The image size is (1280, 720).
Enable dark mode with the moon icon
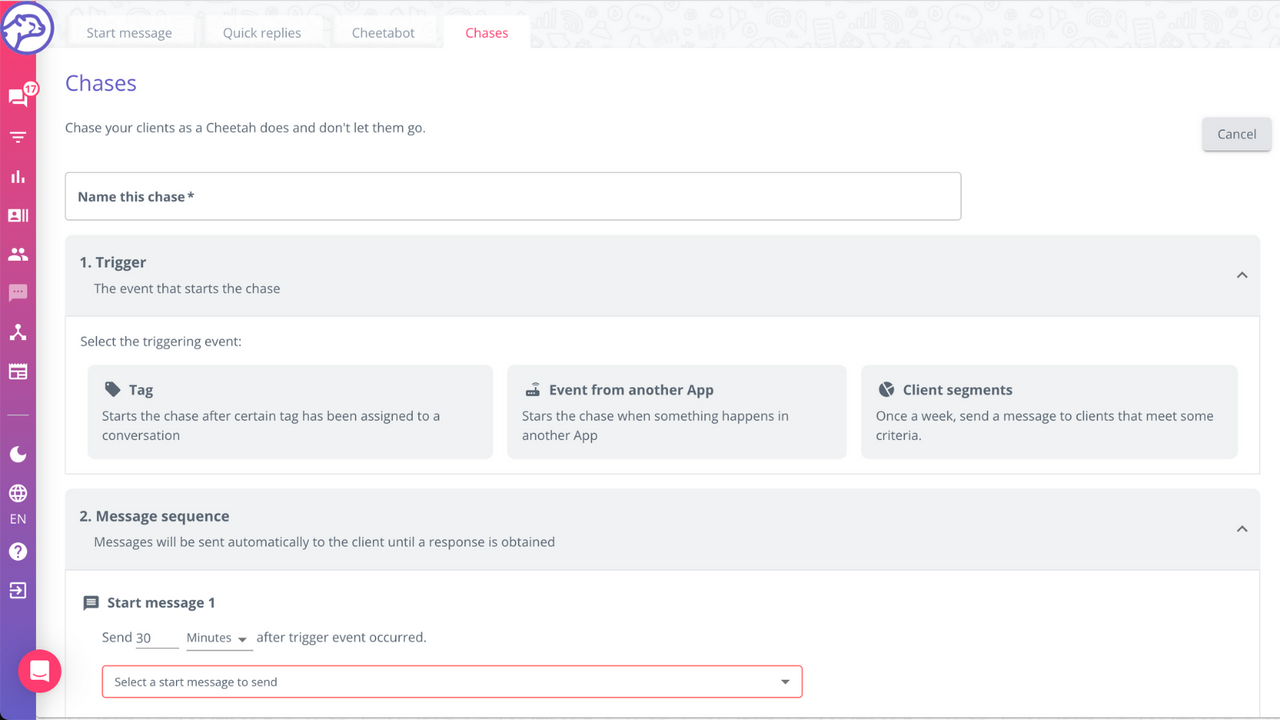[x=18, y=454]
